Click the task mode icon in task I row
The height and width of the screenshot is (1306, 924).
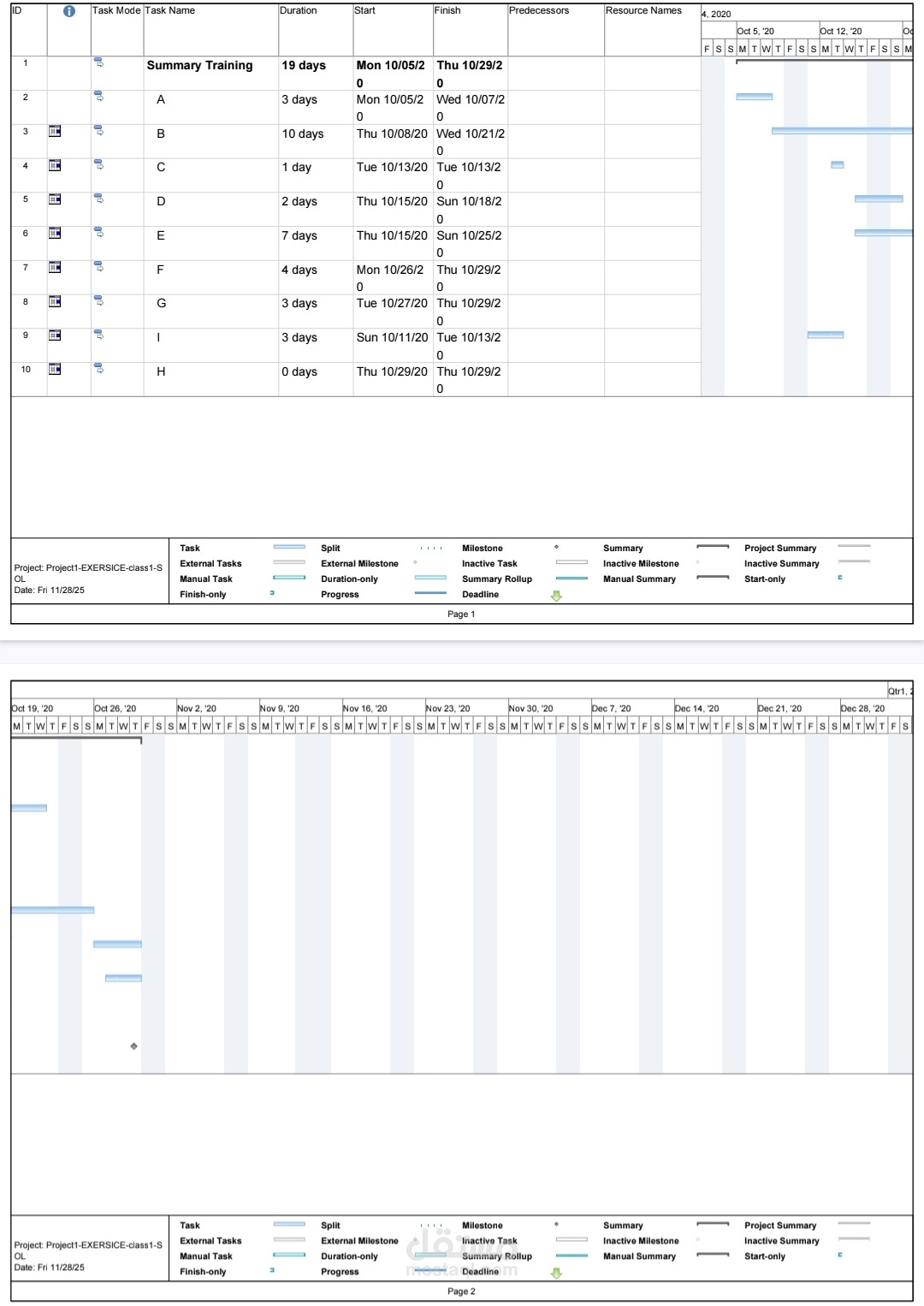(x=98, y=334)
